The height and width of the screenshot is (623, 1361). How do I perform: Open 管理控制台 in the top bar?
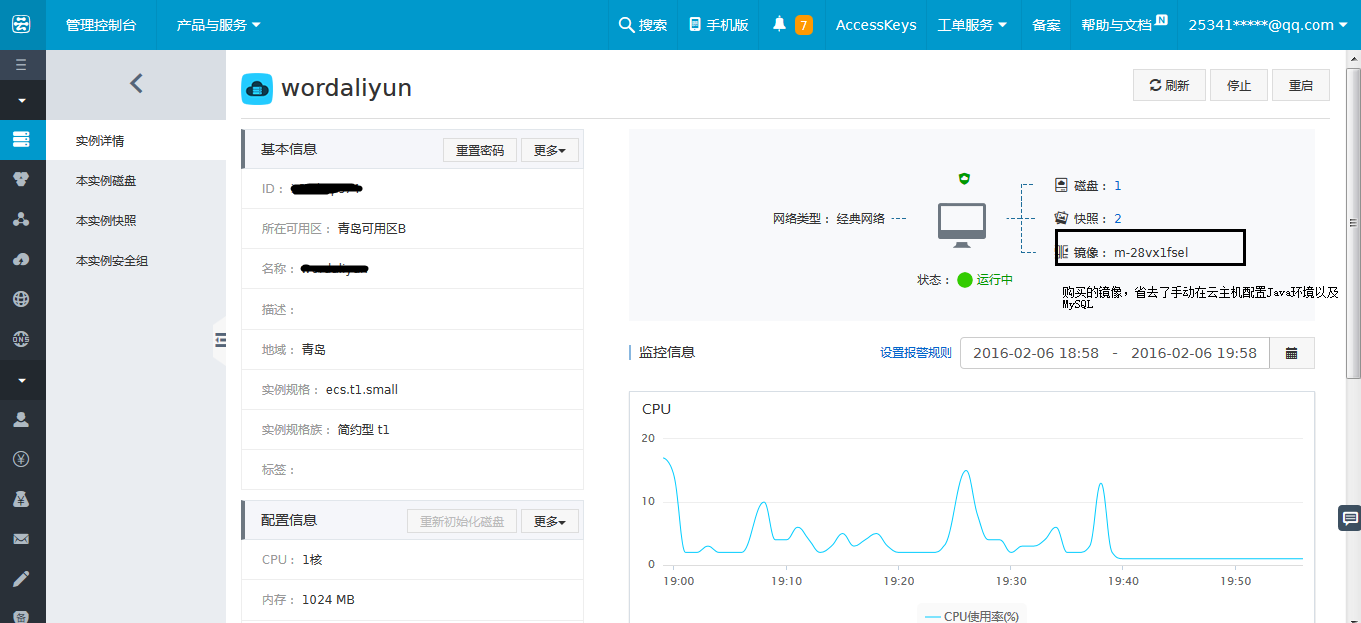point(101,25)
